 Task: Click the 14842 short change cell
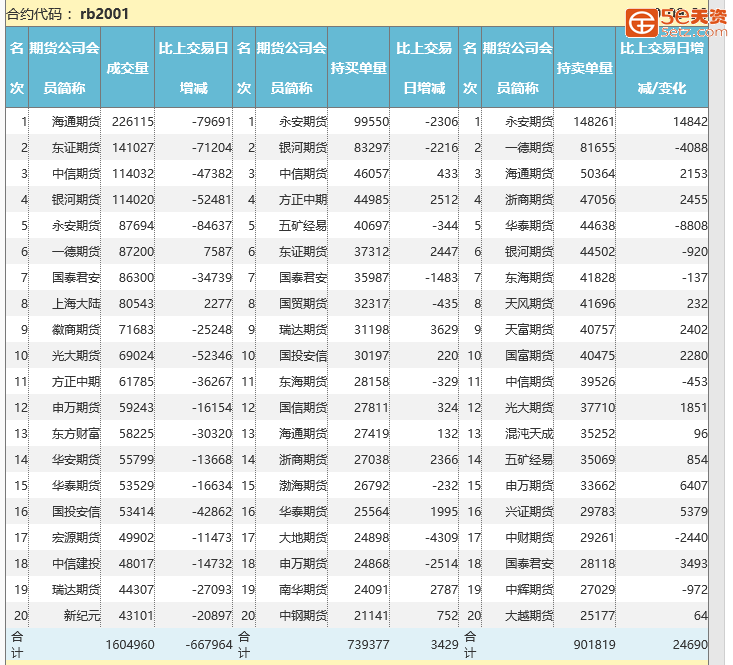point(690,122)
